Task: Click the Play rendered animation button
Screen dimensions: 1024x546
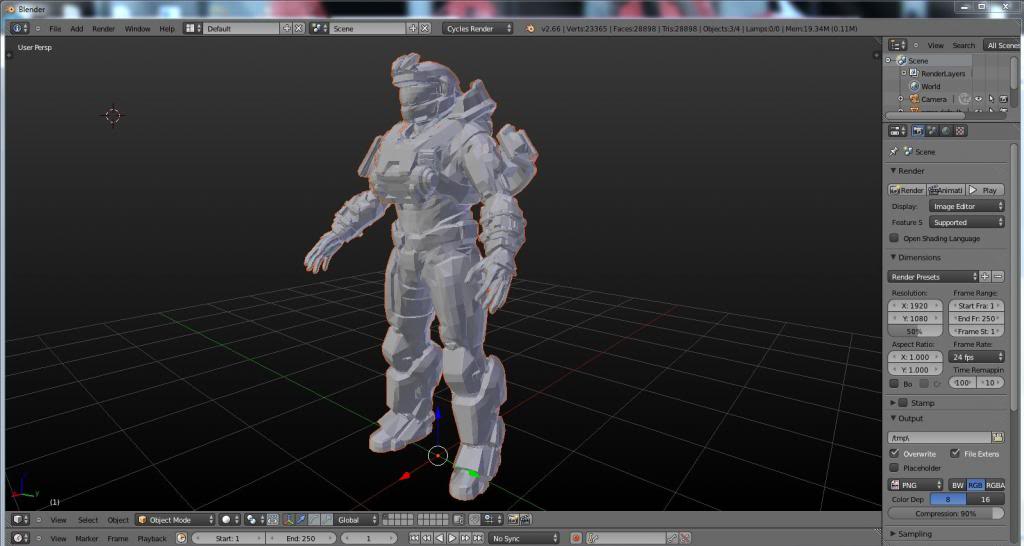Action: [985, 190]
